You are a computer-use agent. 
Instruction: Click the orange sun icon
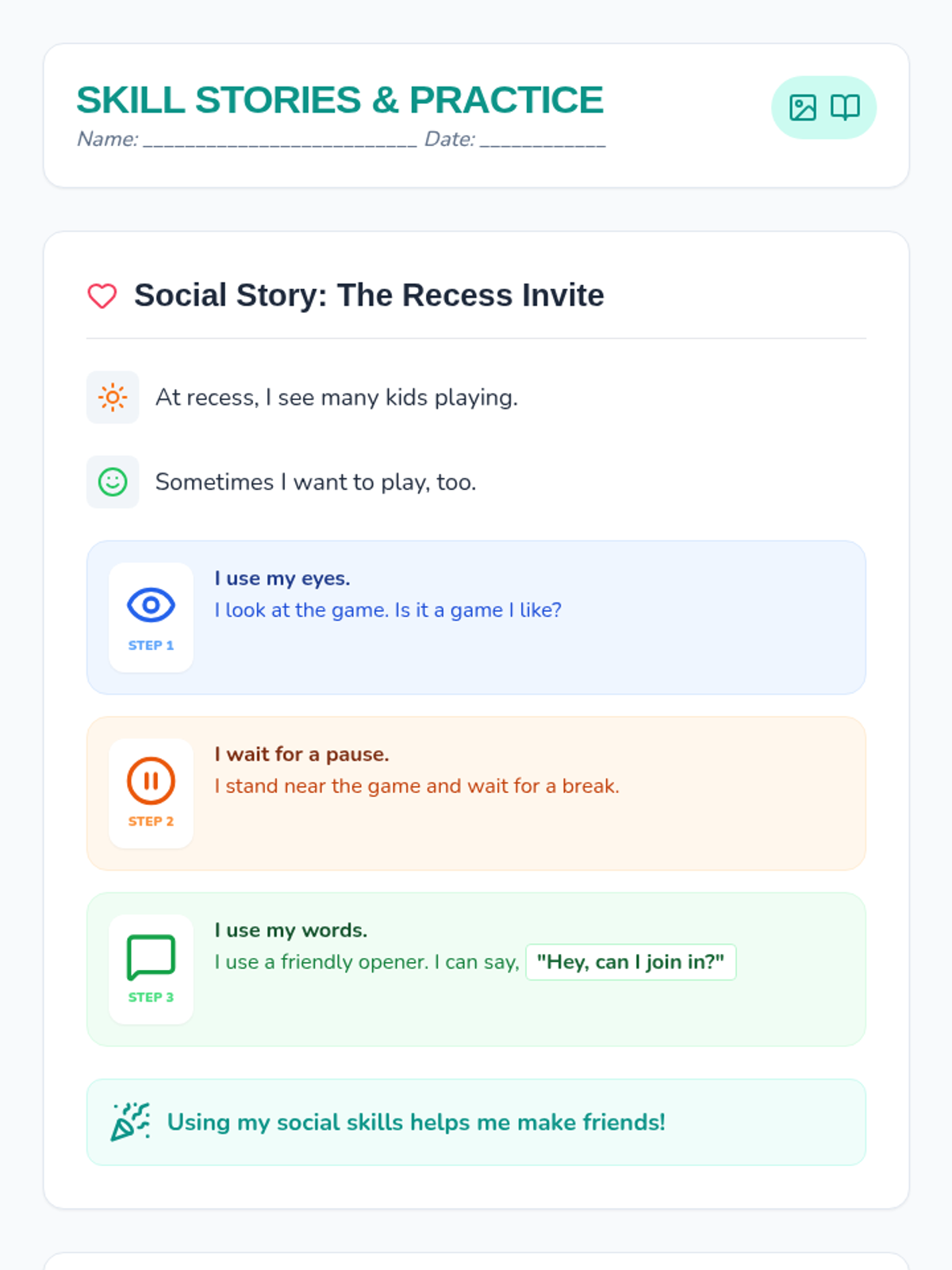coord(113,397)
